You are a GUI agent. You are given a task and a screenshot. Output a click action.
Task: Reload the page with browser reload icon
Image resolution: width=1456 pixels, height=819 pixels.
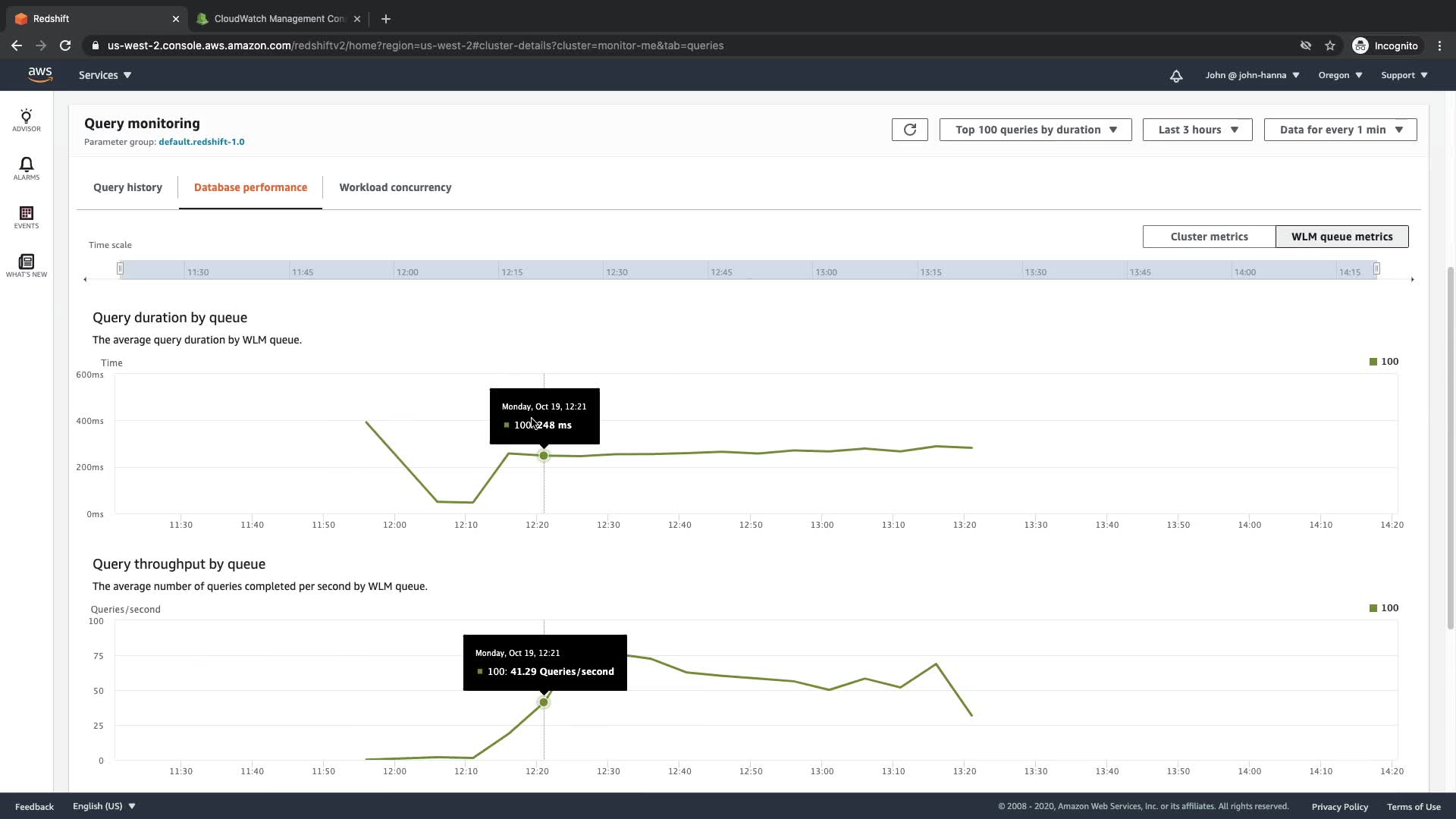(x=65, y=45)
